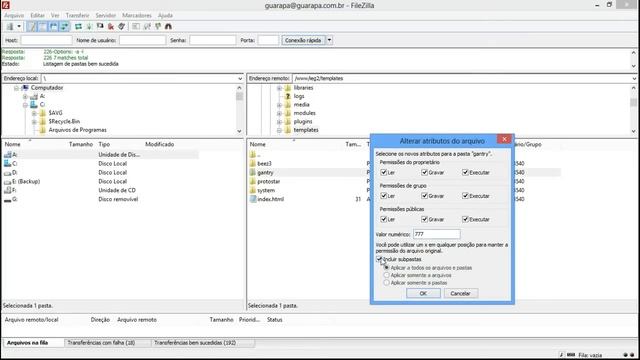Open the Endereço local path dropdown
This screenshot has width=640, height=360.
coord(240,78)
